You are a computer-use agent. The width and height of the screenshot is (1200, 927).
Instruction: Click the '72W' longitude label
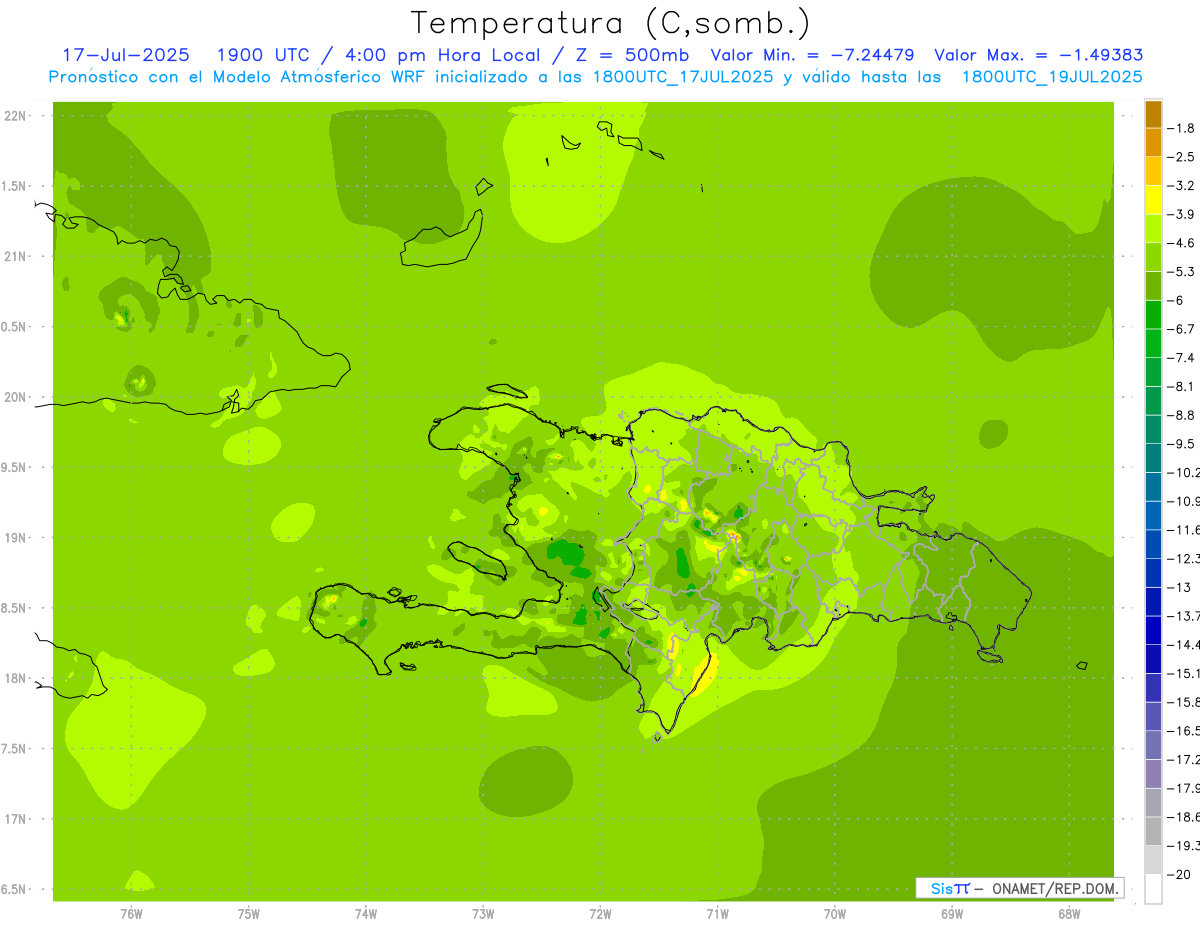click(600, 915)
